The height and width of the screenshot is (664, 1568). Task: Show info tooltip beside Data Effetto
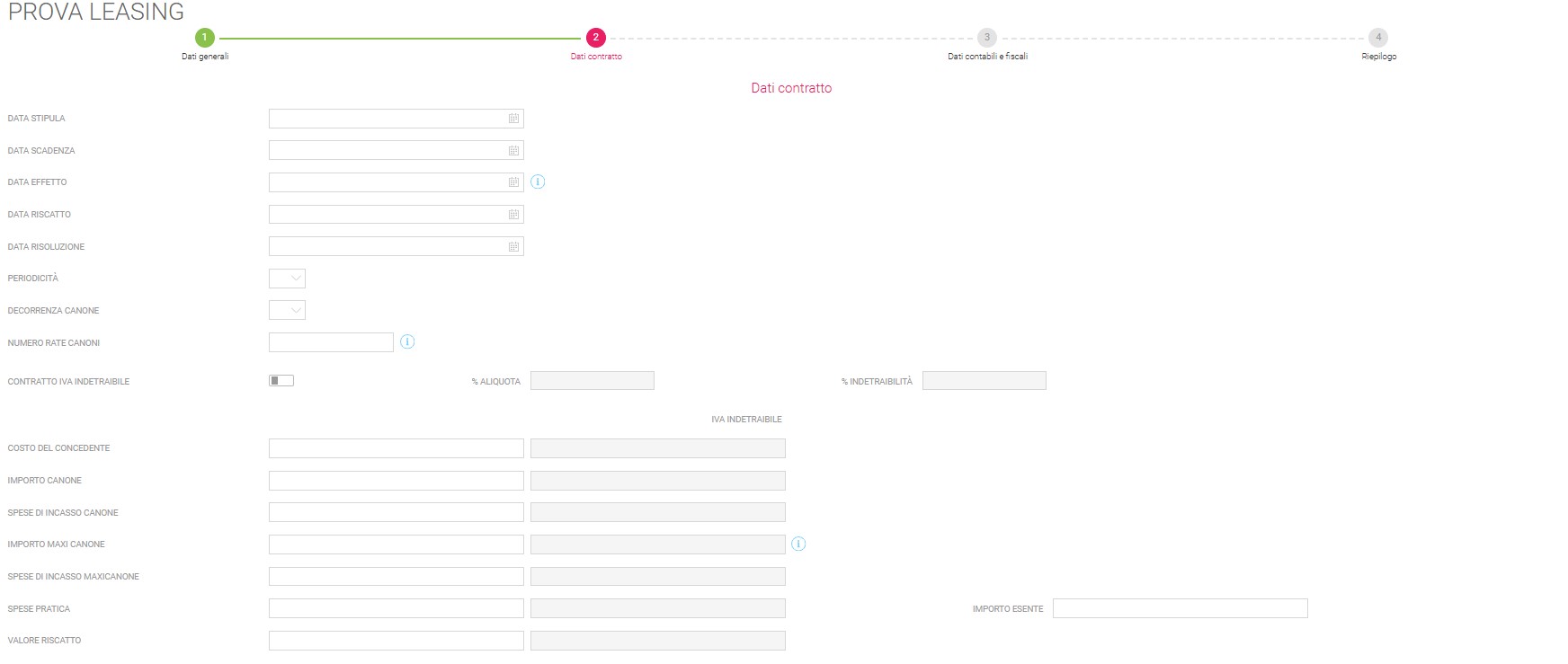click(x=538, y=181)
